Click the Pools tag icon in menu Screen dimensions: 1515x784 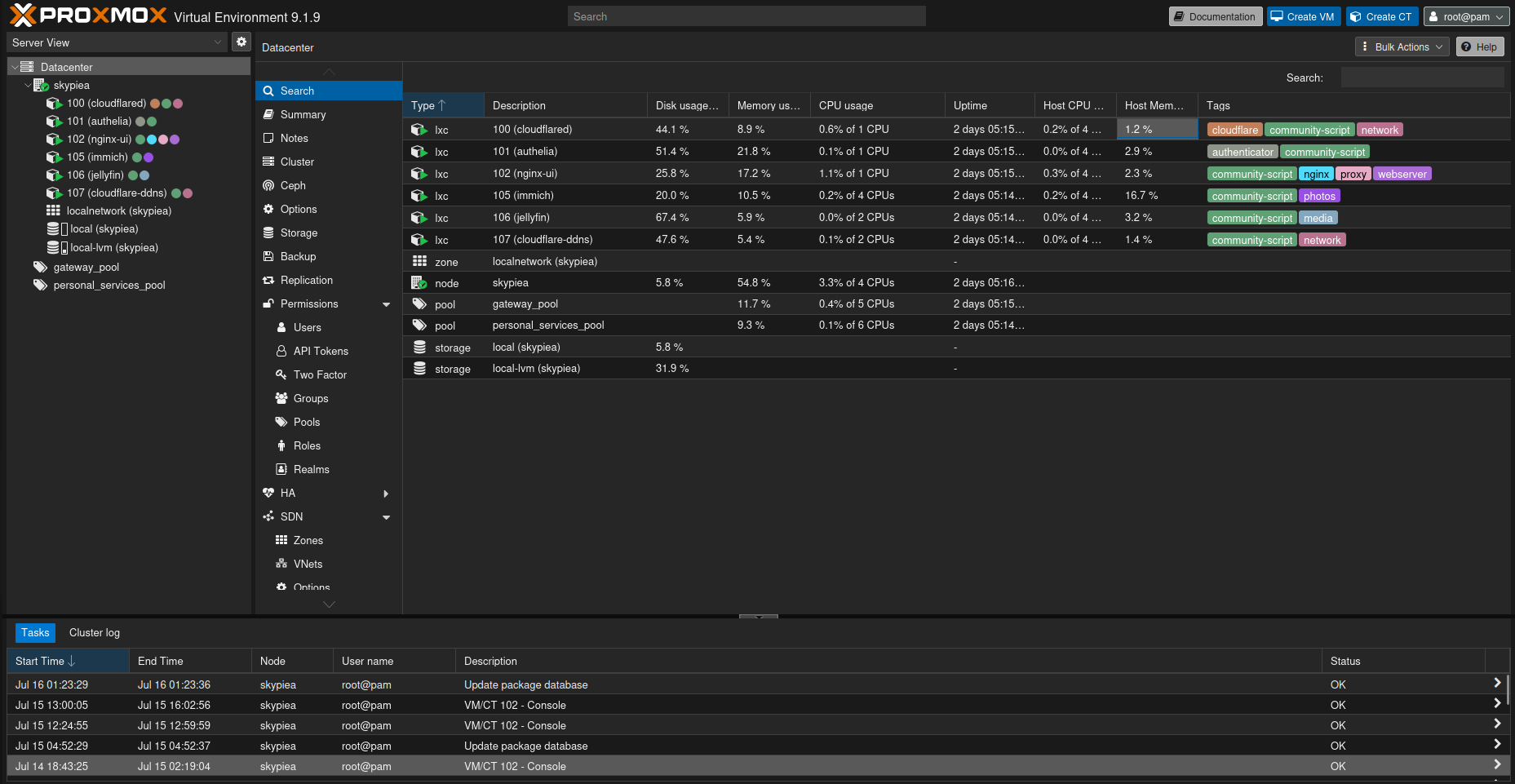281,422
